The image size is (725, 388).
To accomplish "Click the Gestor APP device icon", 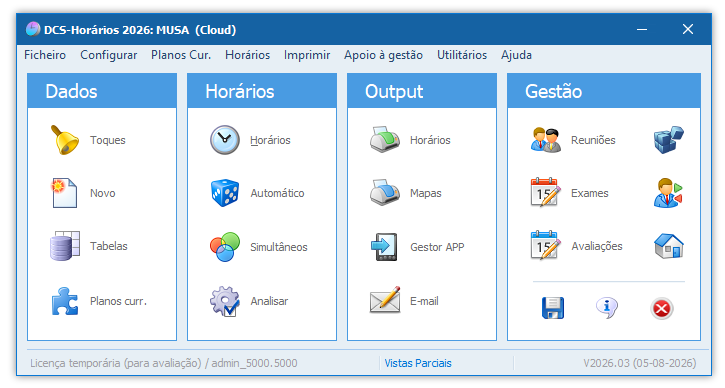I will [384, 247].
